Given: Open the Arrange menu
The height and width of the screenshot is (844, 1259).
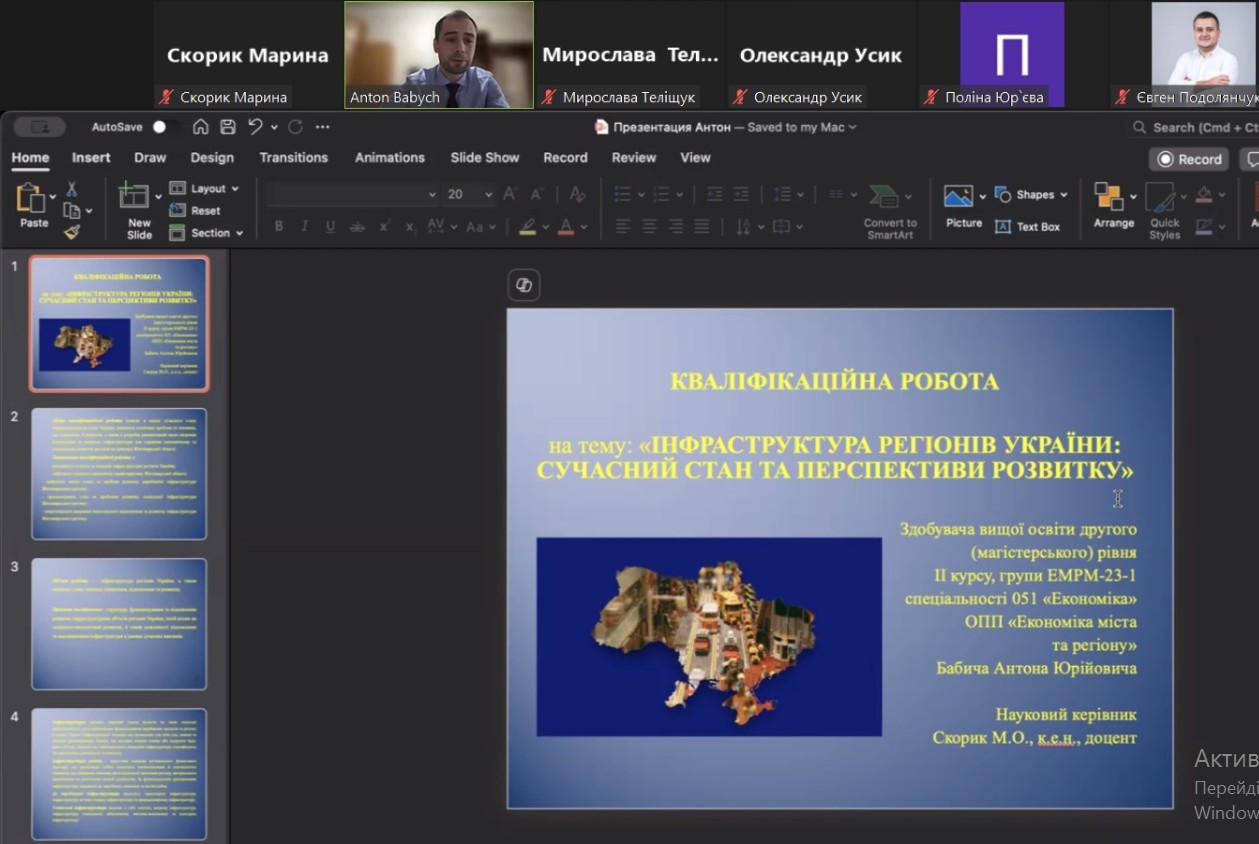Looking at the screenshot, I should tap(1113, 206).
